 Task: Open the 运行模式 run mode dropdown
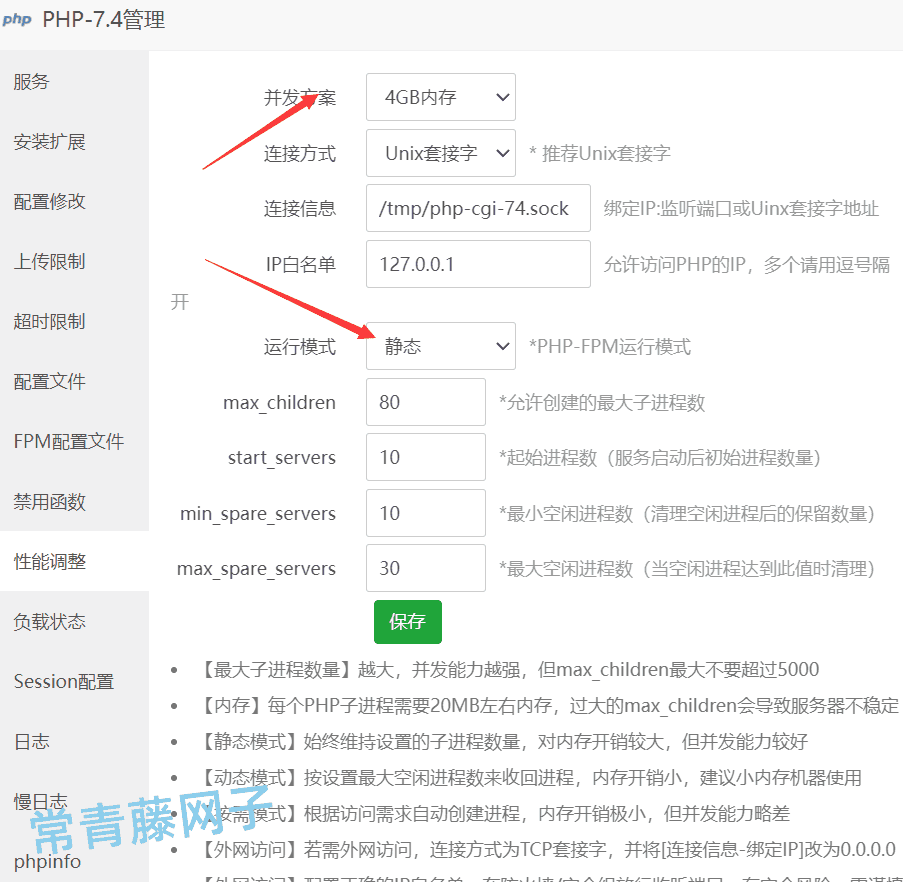point(440,346)
